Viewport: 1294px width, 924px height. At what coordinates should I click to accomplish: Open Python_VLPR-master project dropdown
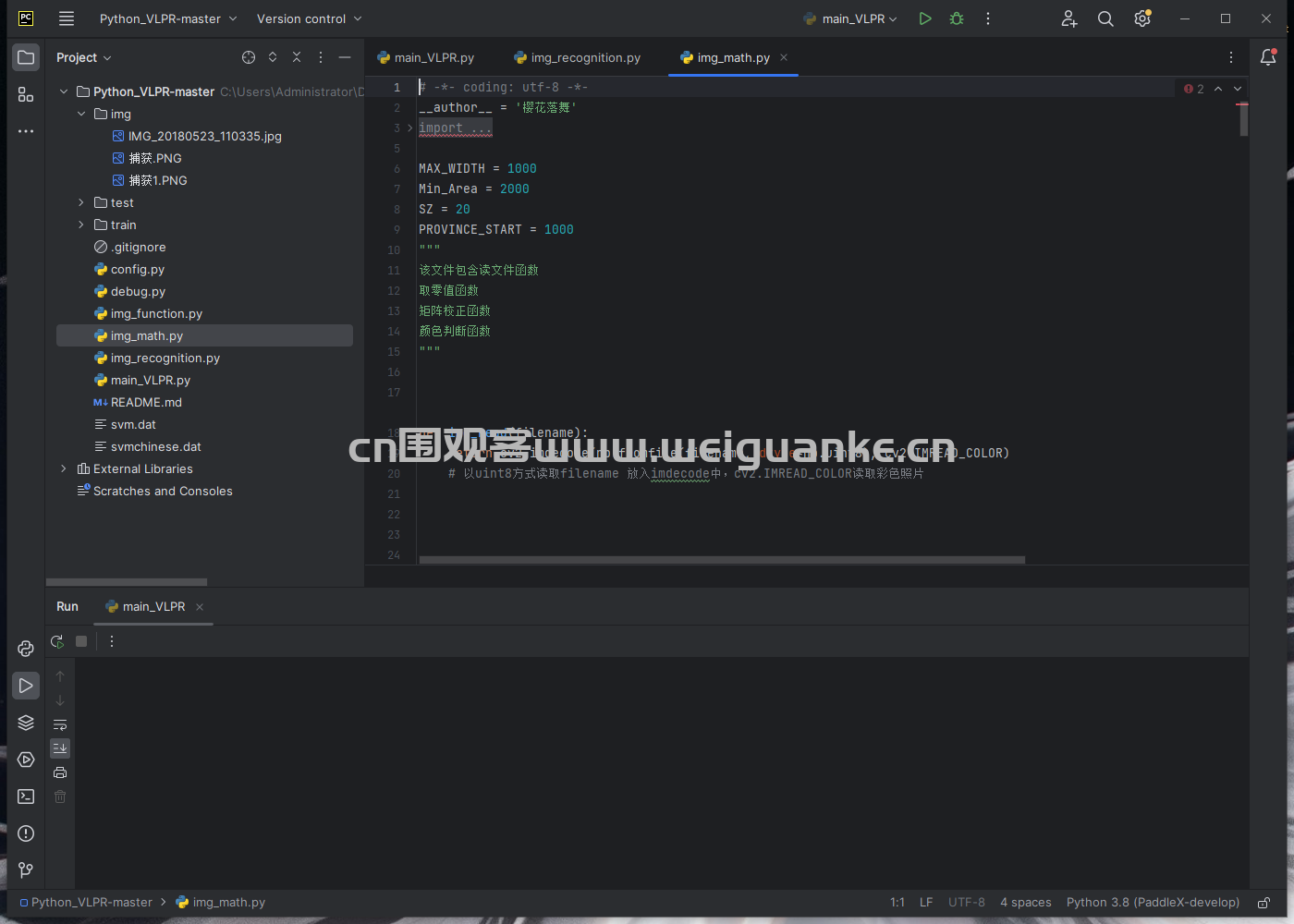[168, 18]
